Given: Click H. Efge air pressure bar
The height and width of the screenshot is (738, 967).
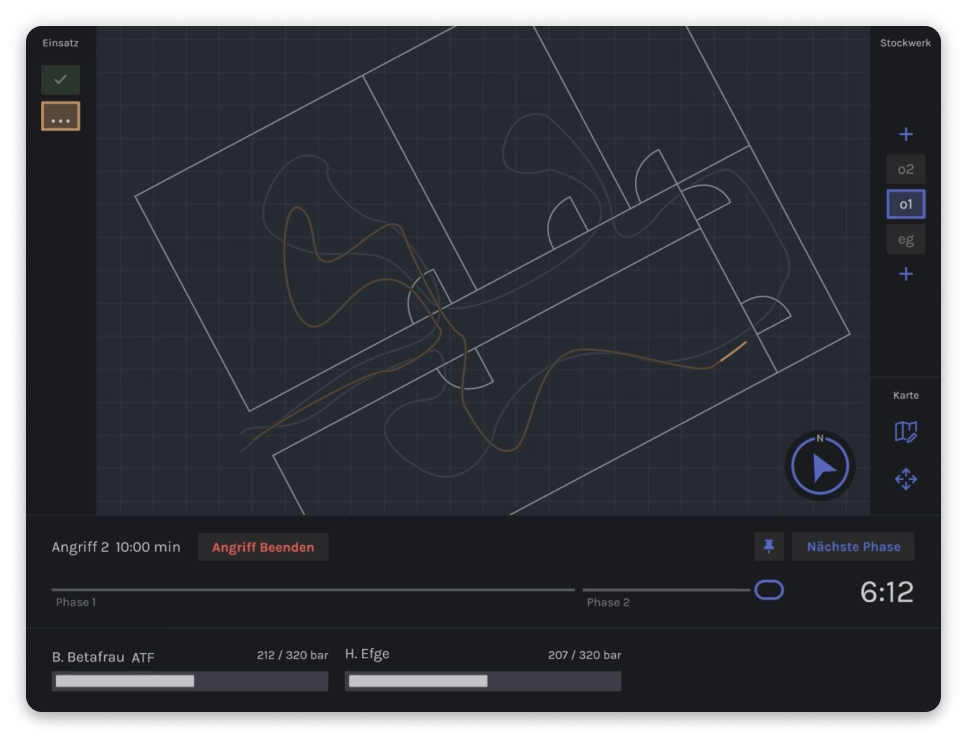Looking at the screenshot, I should tap(483, 681).
